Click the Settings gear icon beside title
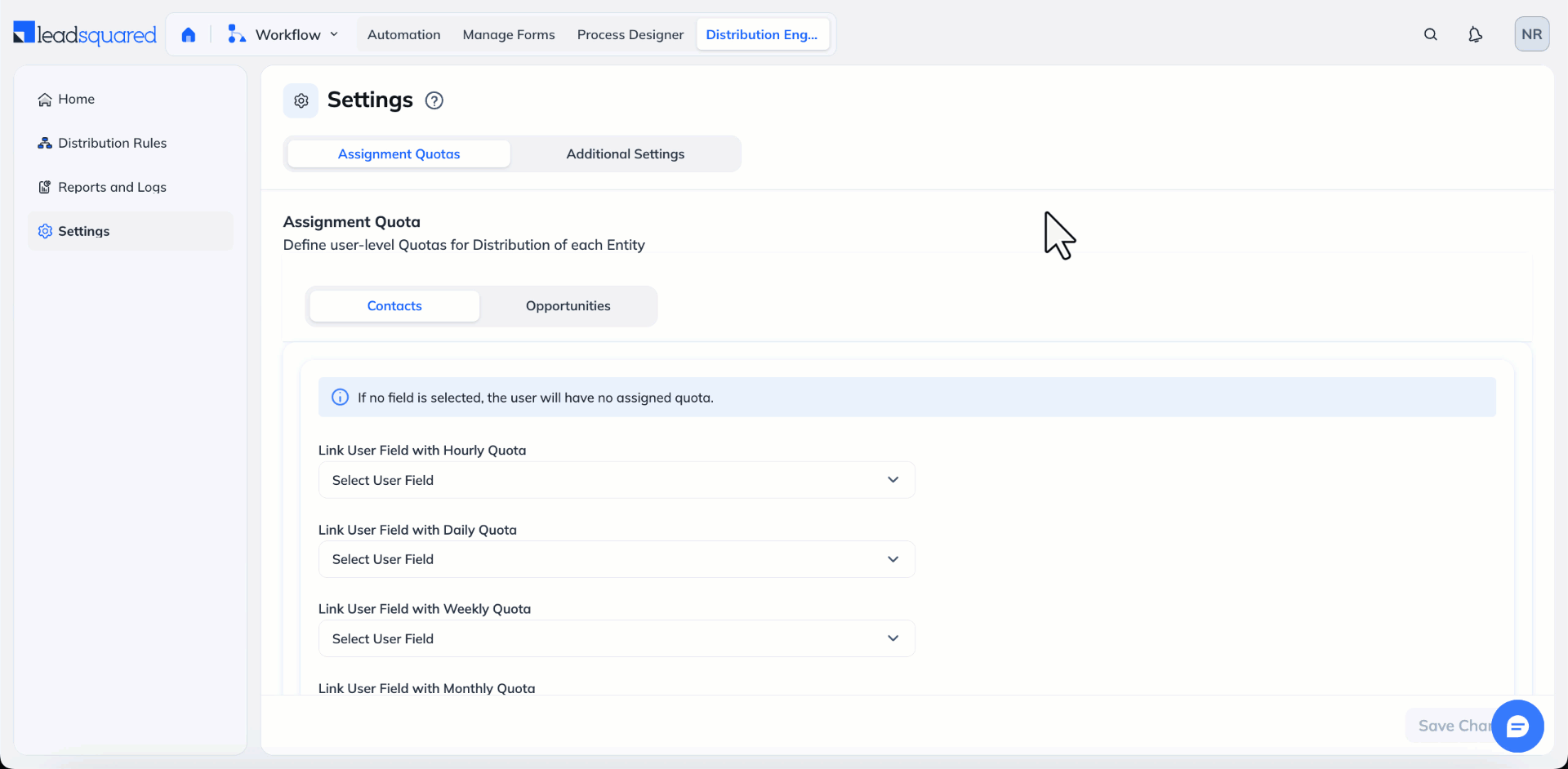1568x769 pixels. point(301,100)
